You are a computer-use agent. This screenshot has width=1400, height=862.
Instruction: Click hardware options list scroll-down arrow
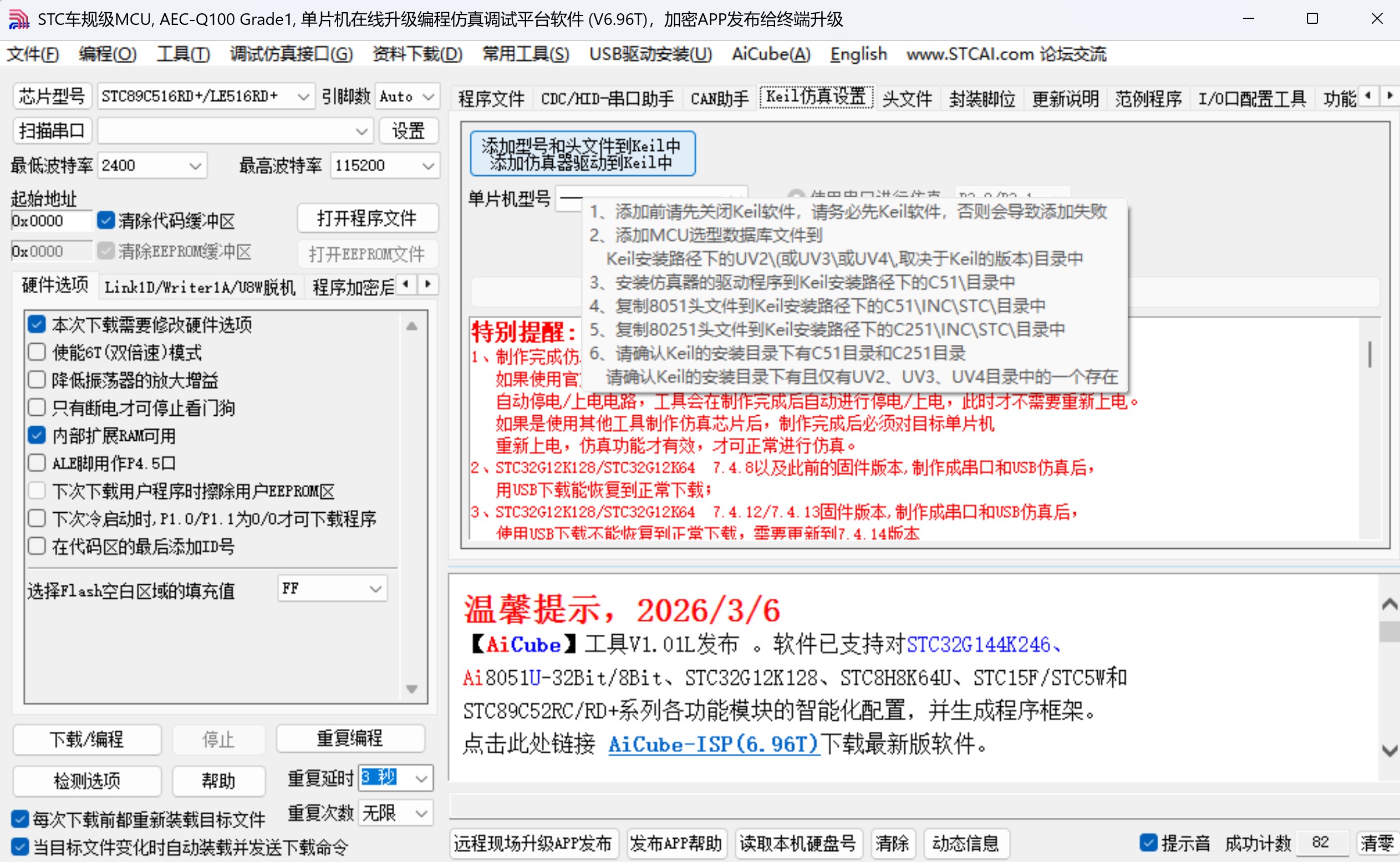pos(412,688)
